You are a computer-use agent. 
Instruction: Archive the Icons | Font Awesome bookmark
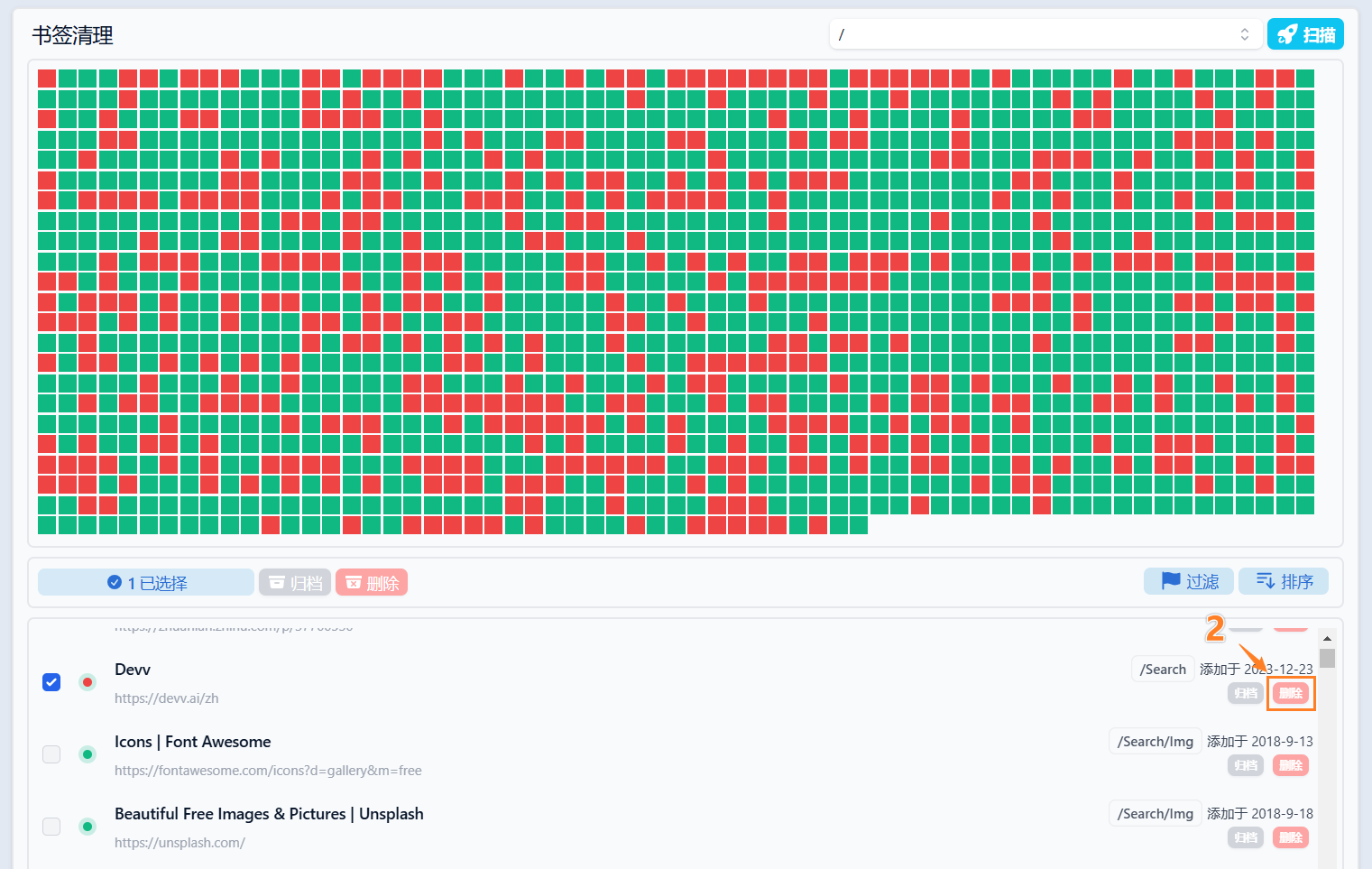pyautogui.click(x=1246, y=765)
